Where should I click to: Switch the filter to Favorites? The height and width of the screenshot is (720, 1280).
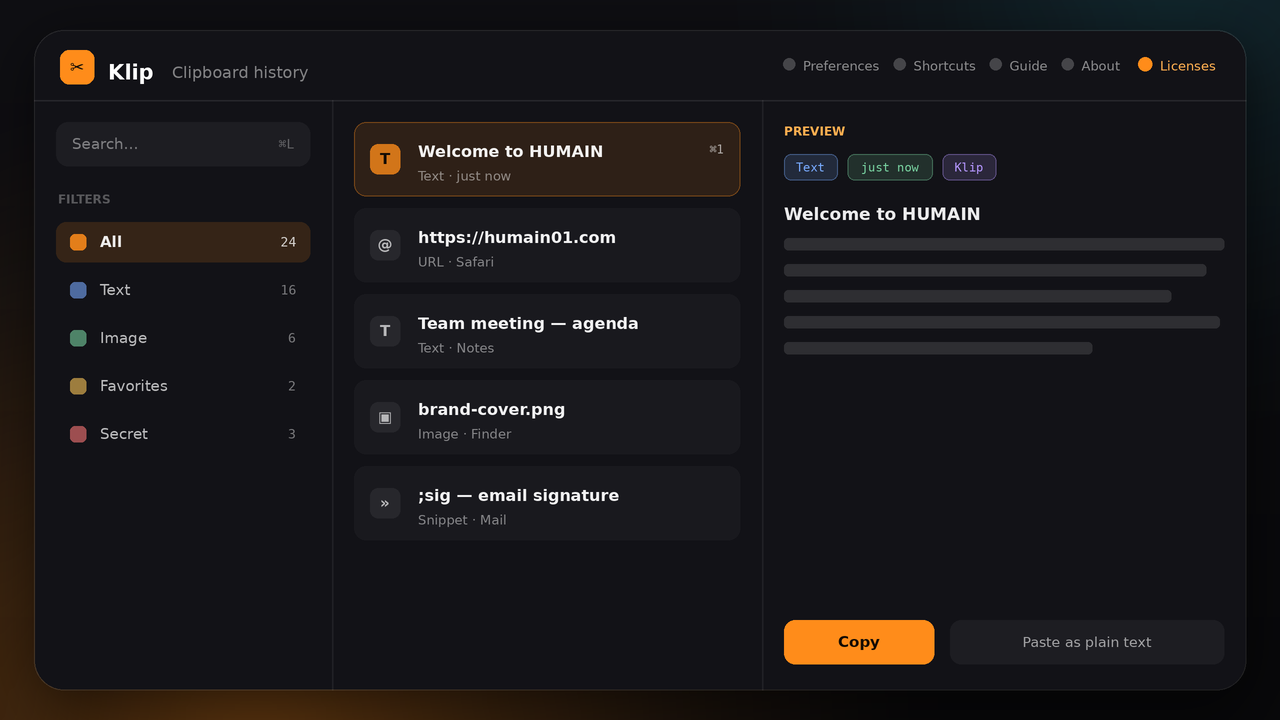[183, 386]
